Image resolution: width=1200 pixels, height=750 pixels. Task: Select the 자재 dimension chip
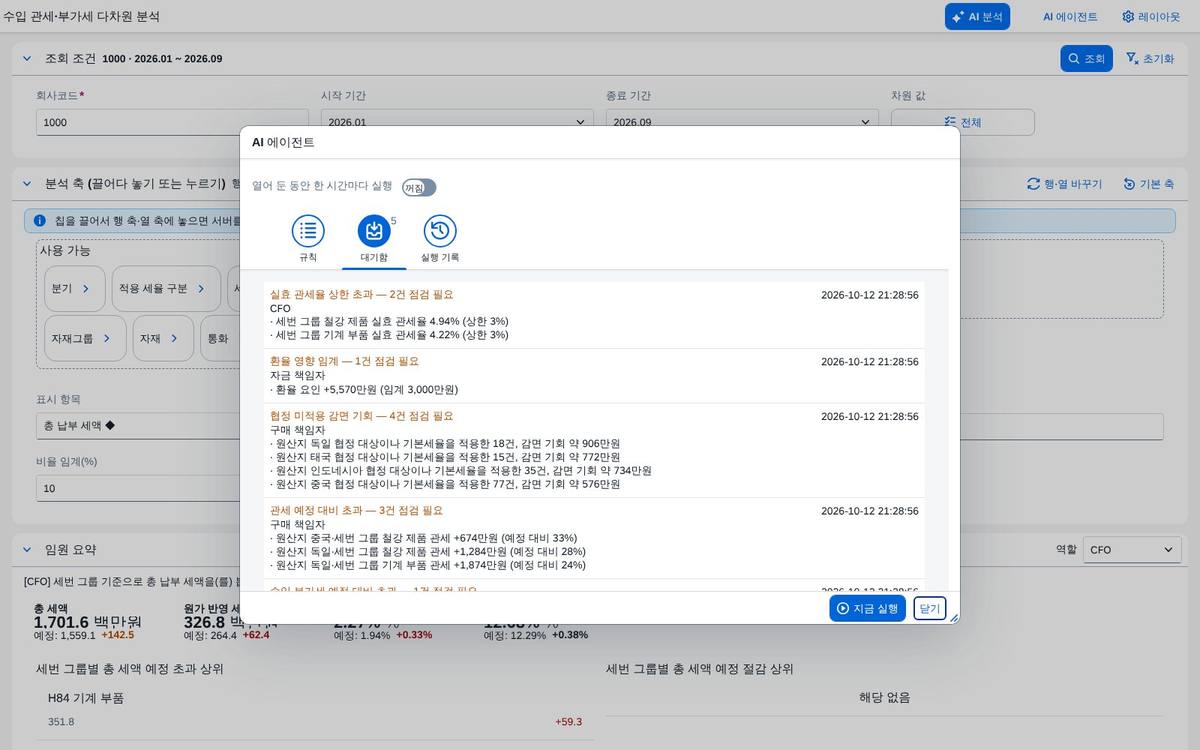[163, 339]
